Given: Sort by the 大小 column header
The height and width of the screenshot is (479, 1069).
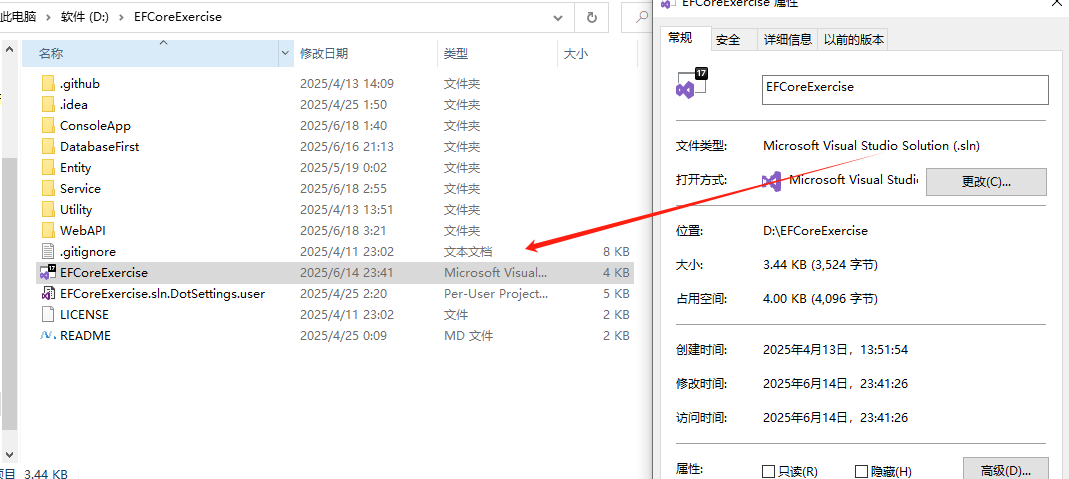Looking at the screenshot, I should pyautogui.click(x=597, y=53).
